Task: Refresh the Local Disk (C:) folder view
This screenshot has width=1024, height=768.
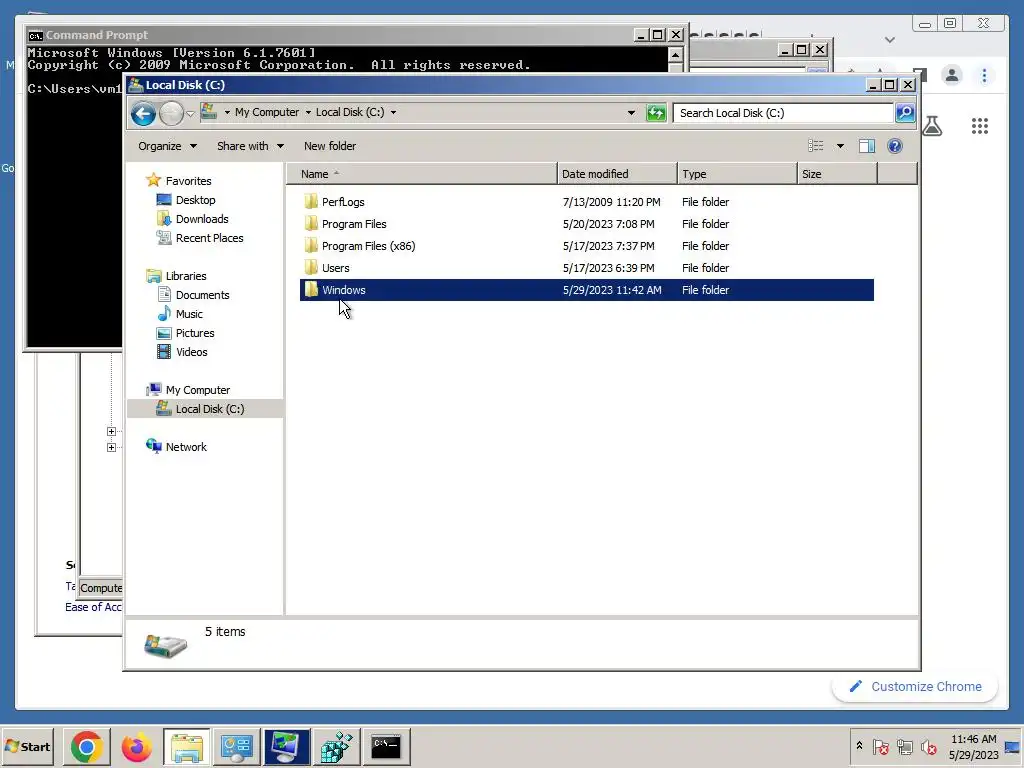Action: point(656,113)
